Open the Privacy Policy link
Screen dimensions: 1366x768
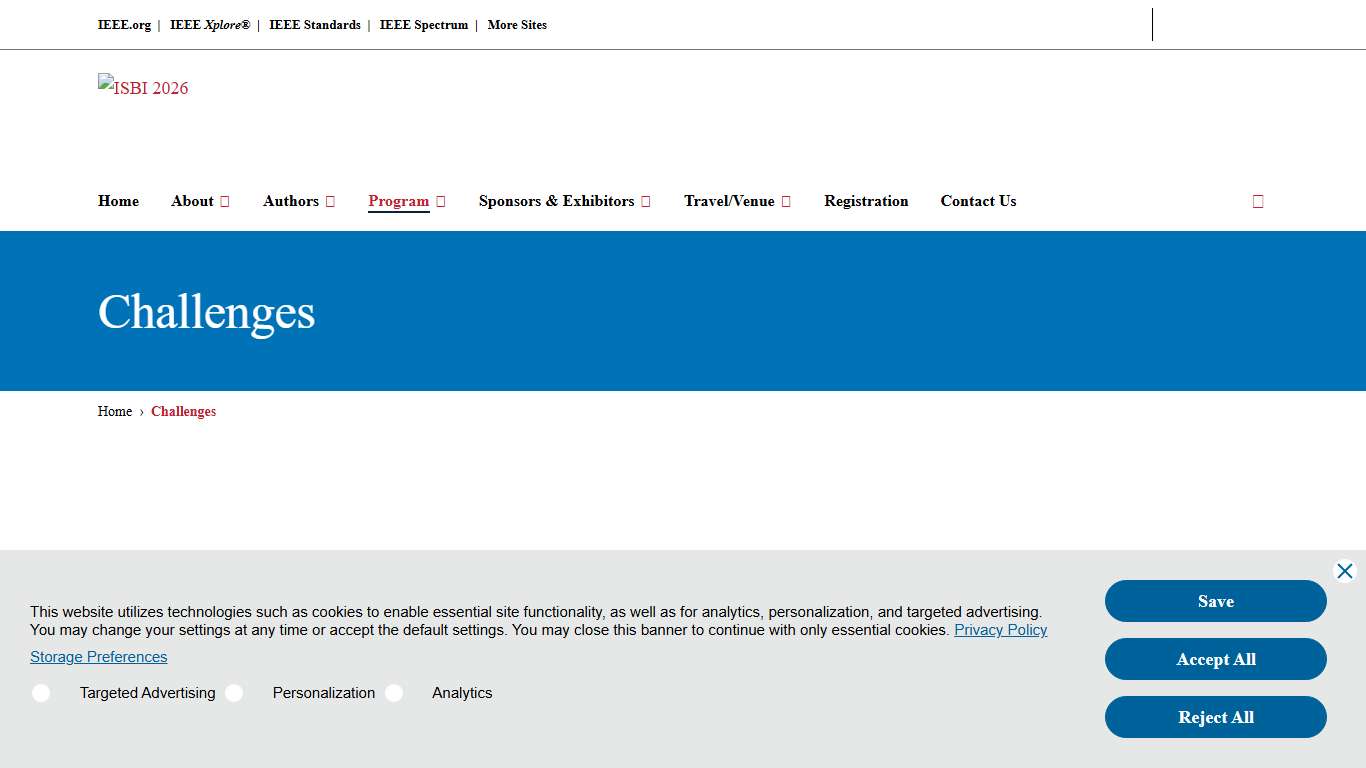click(1000, 630)
